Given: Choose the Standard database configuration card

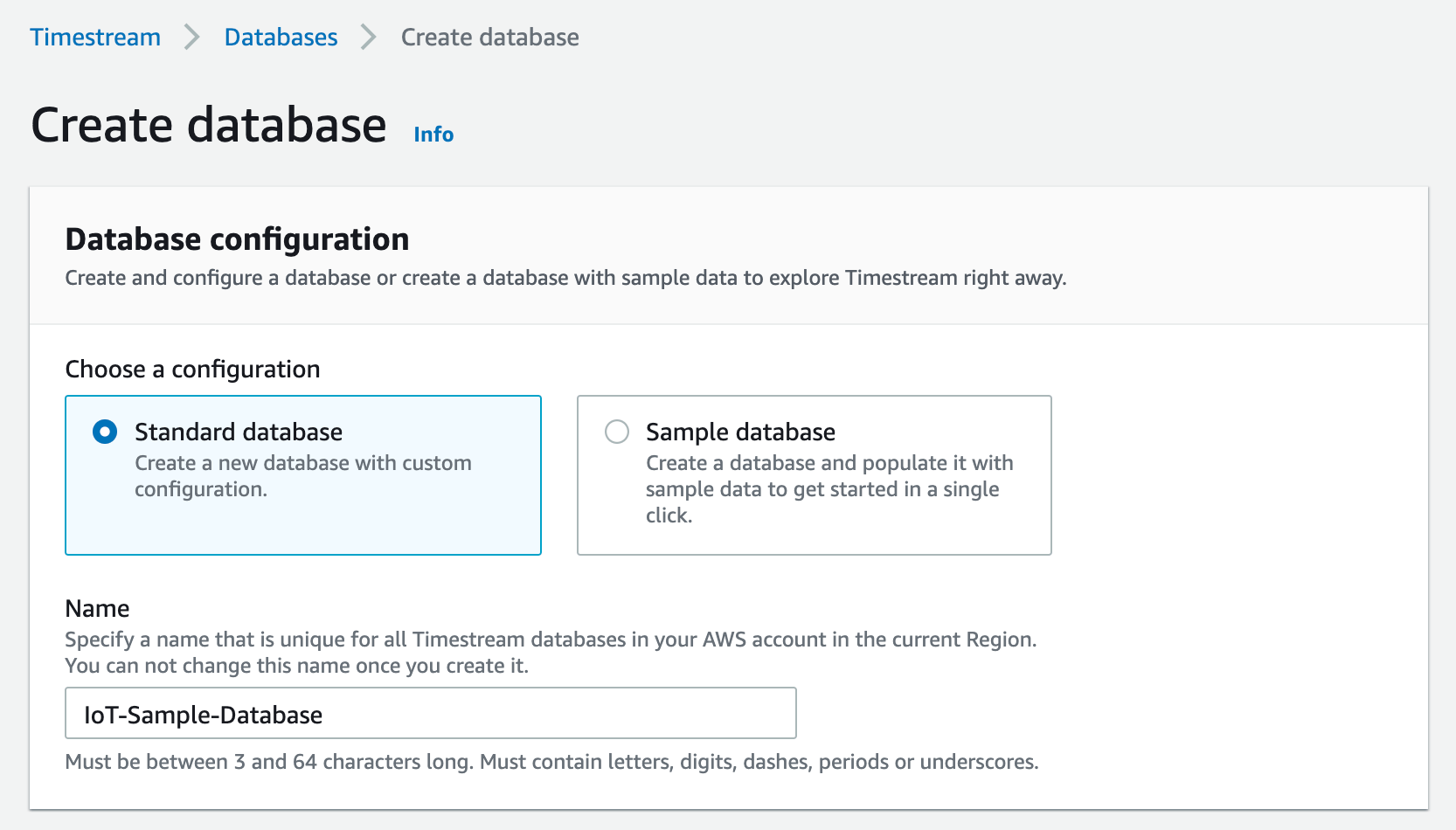Looking at the screenshot, I should [x=302, y=475].
